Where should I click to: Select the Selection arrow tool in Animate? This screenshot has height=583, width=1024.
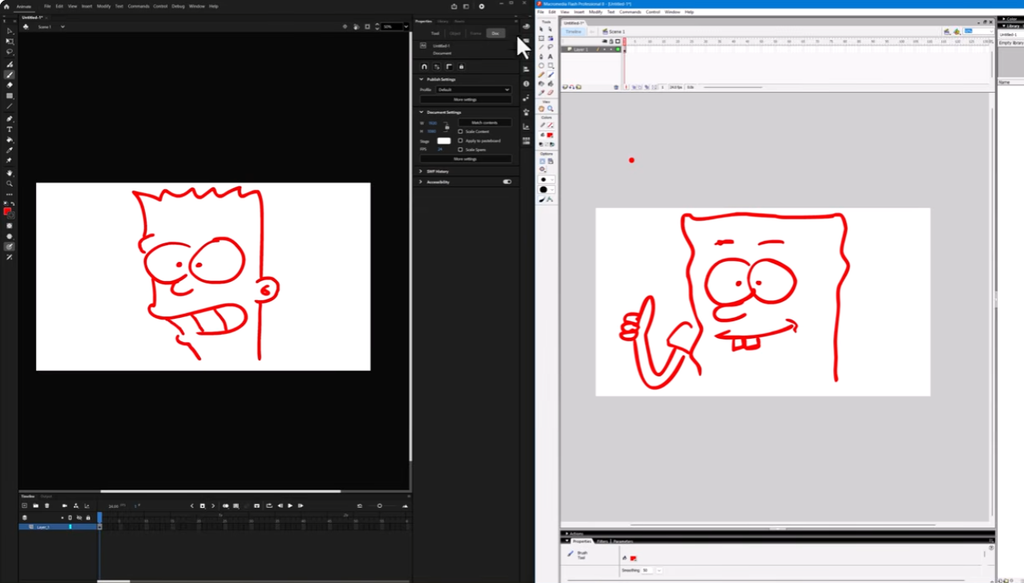(9, 31)
